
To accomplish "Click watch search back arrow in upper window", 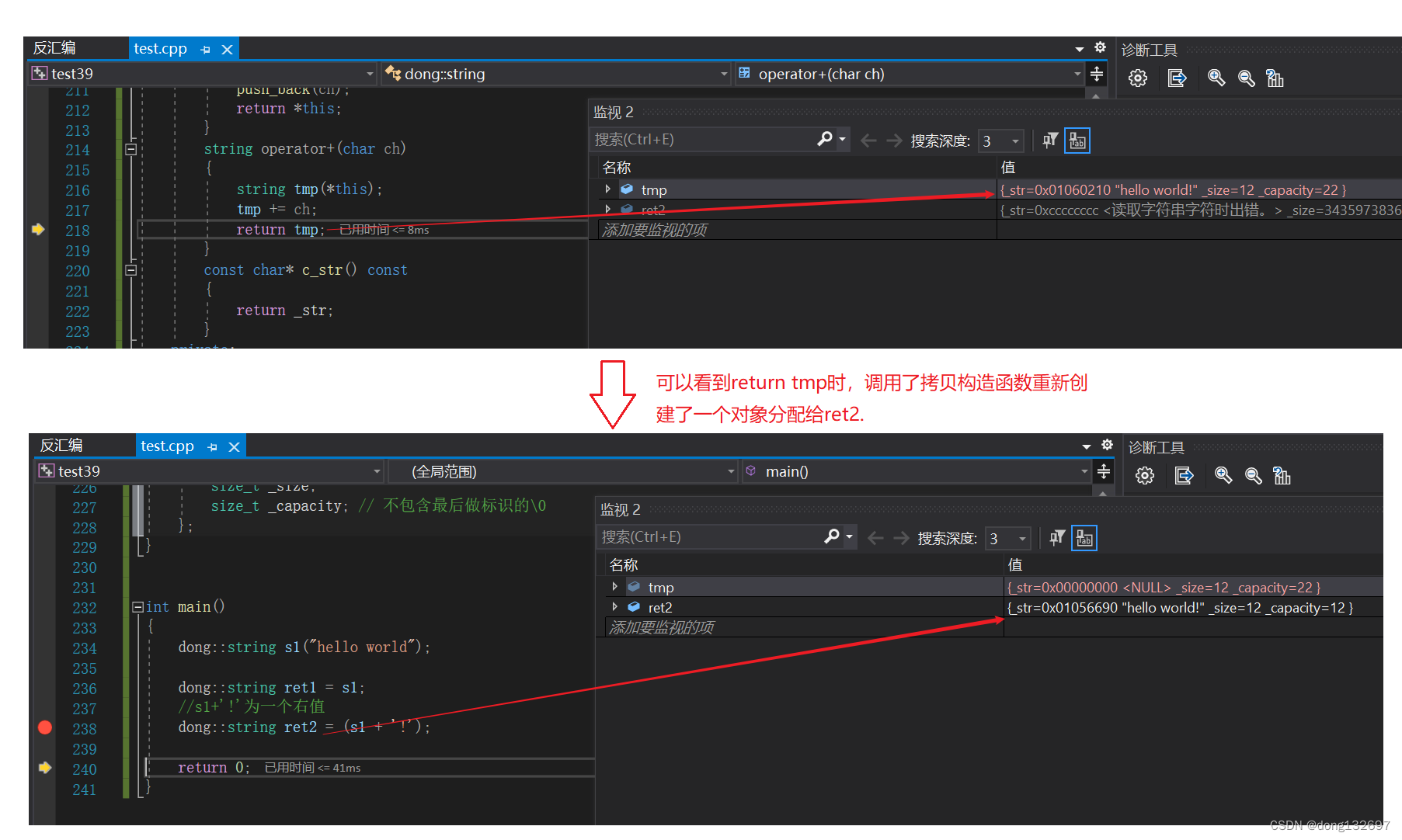I will click(x=869, y=141).
